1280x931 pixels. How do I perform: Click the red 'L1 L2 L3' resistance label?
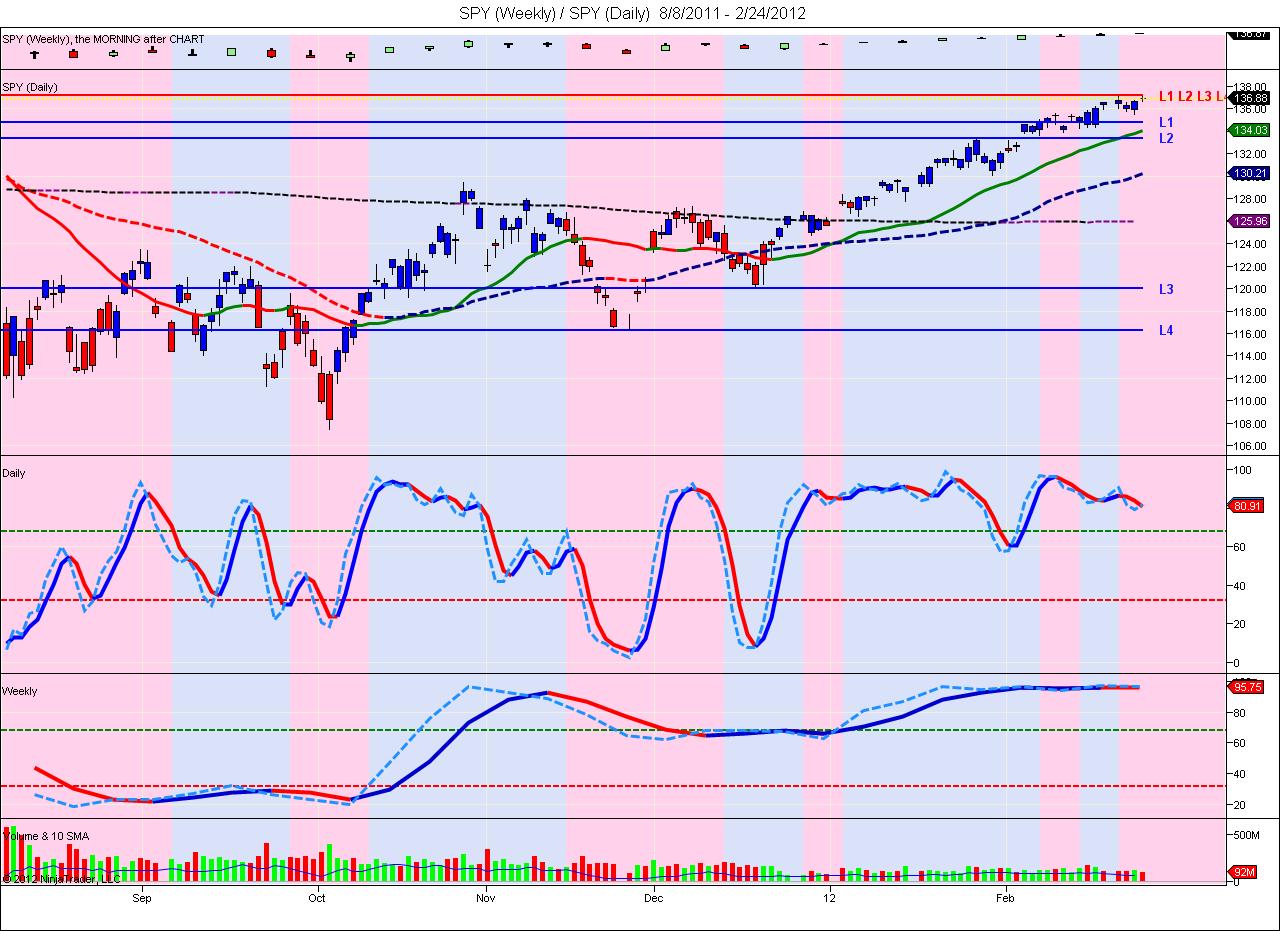1190,96
